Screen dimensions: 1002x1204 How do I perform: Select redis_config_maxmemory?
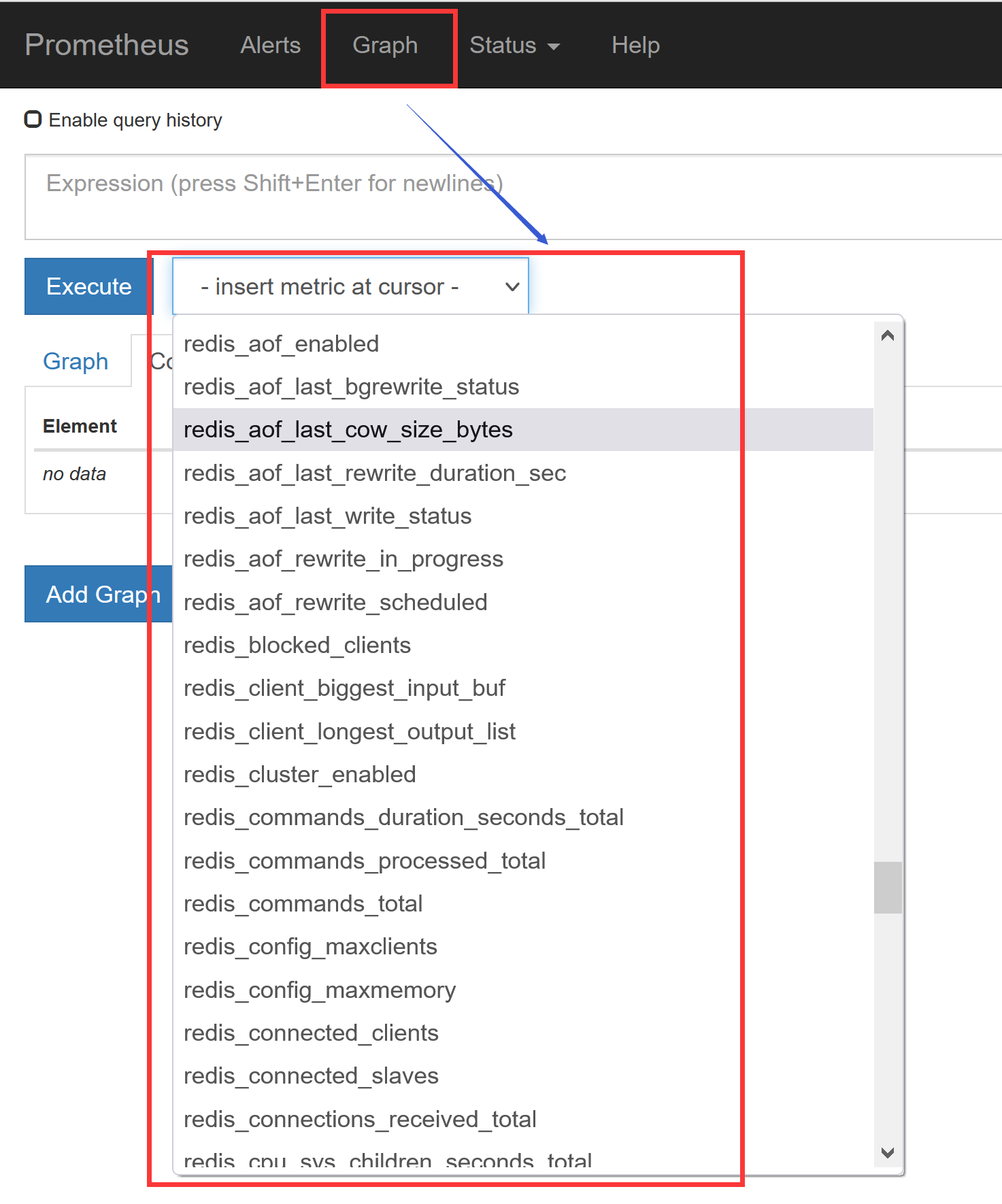pos(523,990)
